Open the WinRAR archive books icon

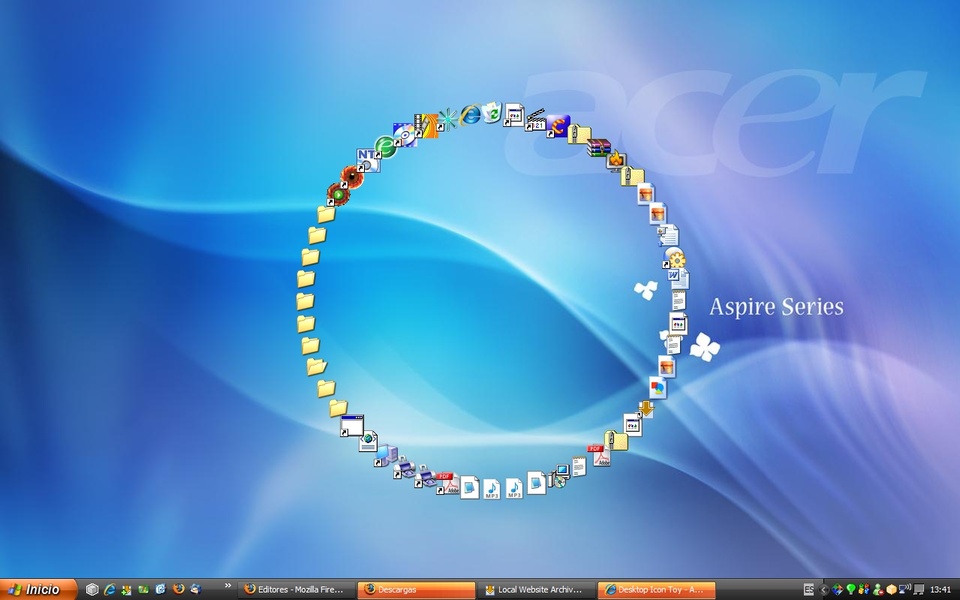click(598, 148)
